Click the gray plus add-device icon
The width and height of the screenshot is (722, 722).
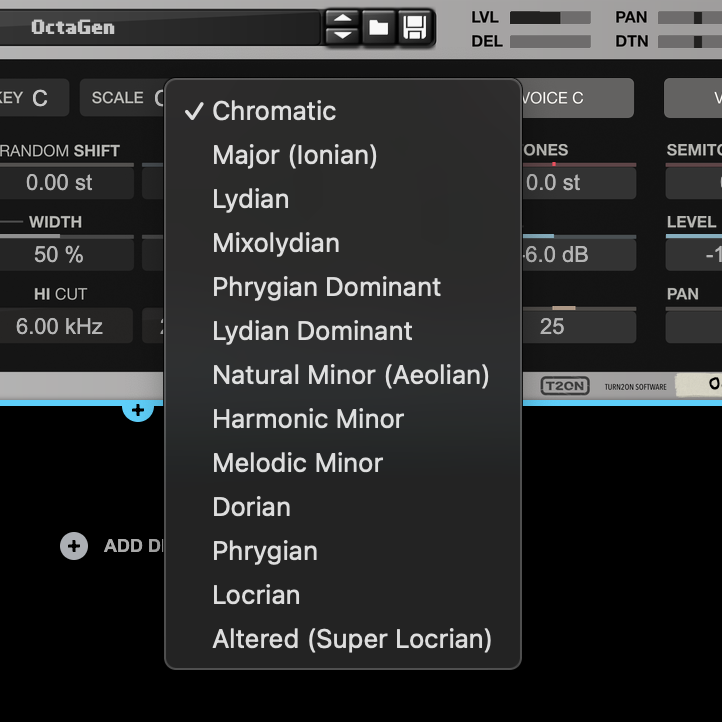(x=74, y=546)
